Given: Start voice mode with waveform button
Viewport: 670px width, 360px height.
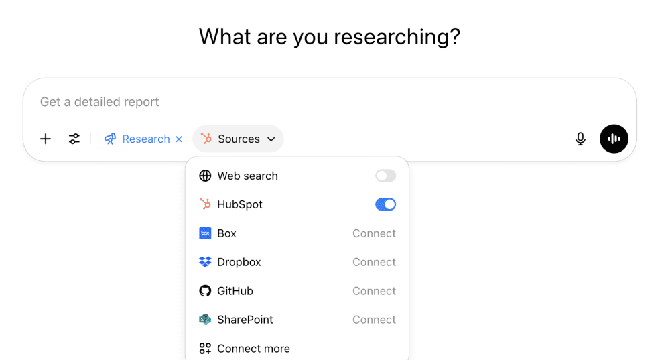Looking at the screenshot, I should [614, 139].
